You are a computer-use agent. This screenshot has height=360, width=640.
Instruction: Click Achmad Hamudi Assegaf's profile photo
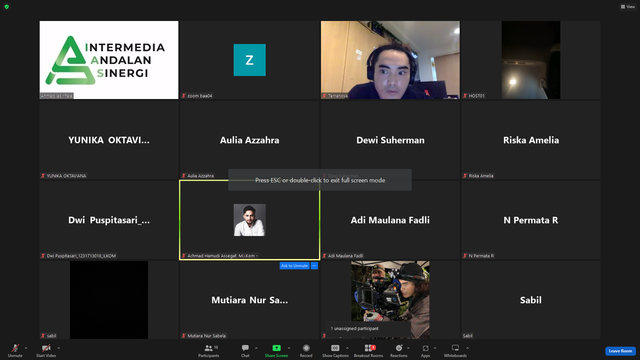(x=249, y=220)
